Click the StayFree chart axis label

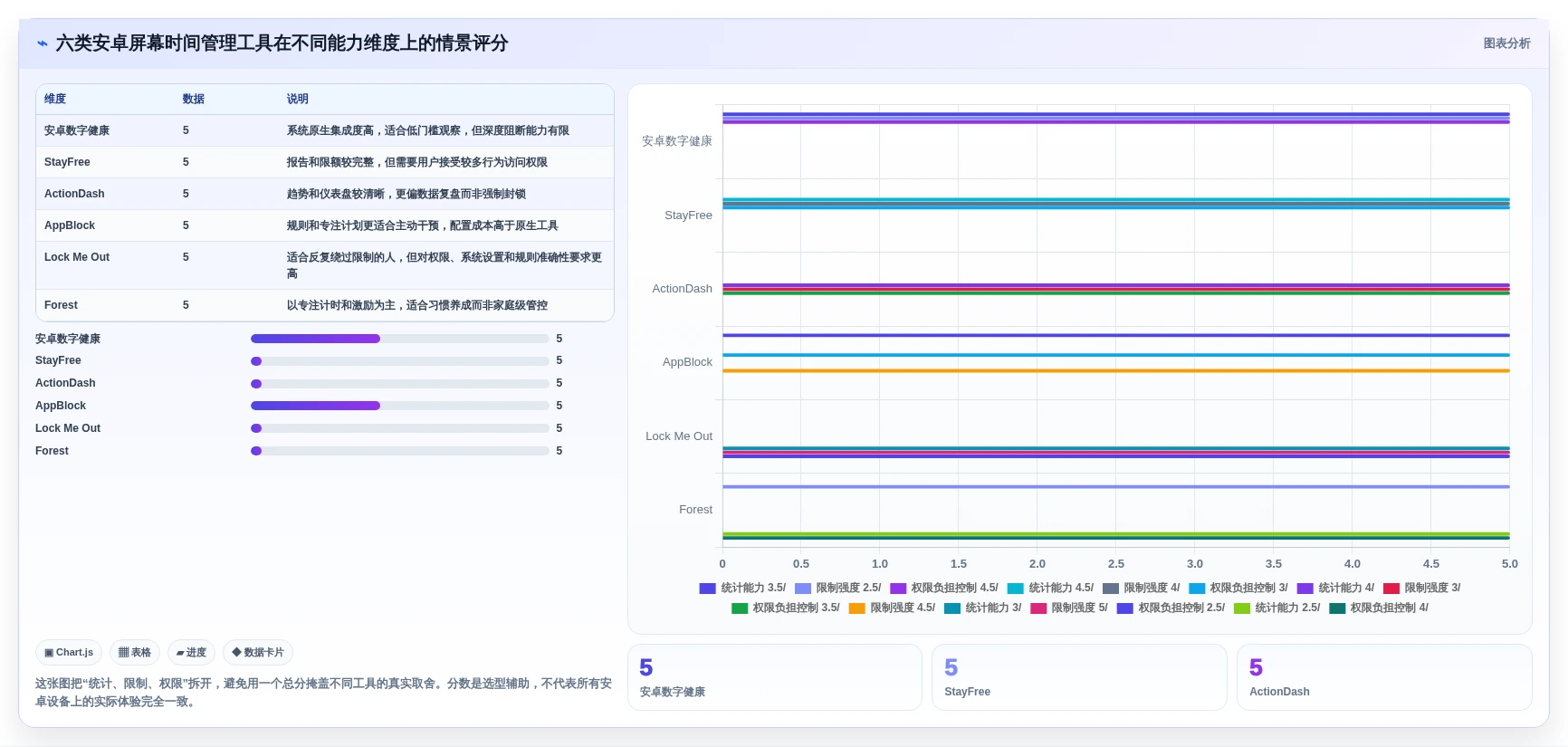[688, 215]
